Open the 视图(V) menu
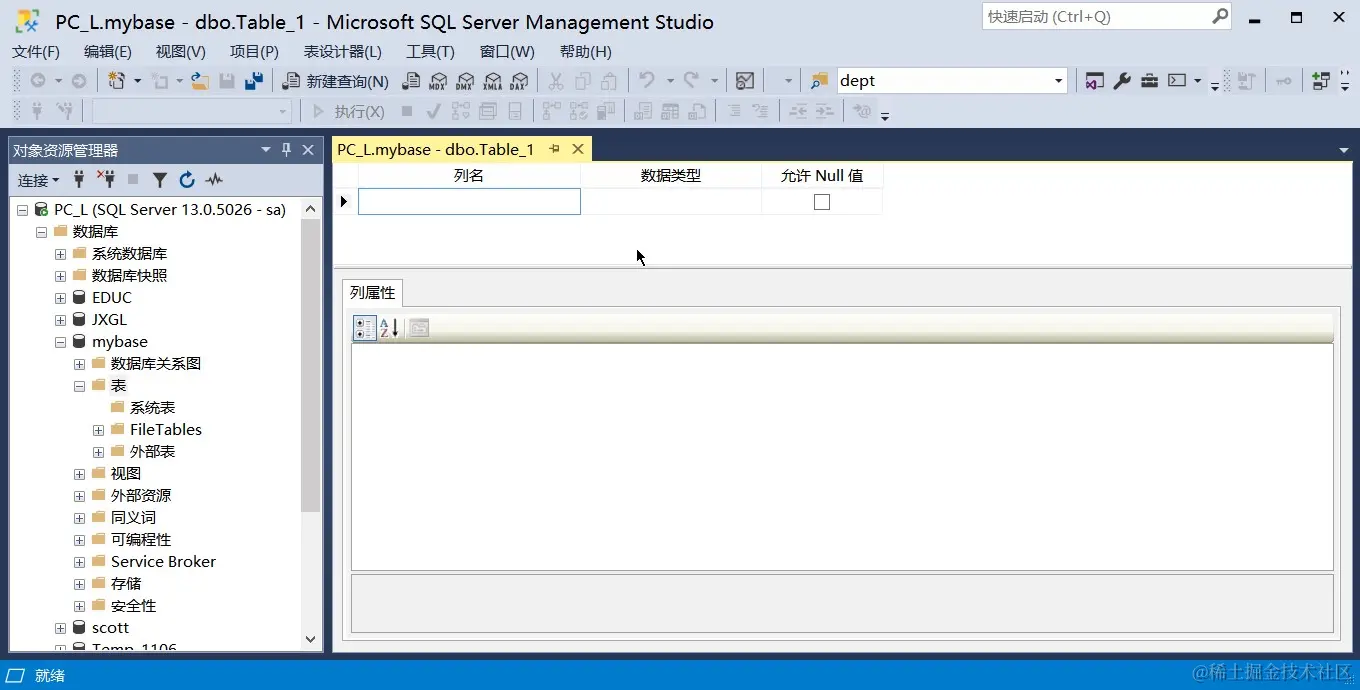Image resolution: width=1360 pixels, height=690 pixels. coord(181,52)
